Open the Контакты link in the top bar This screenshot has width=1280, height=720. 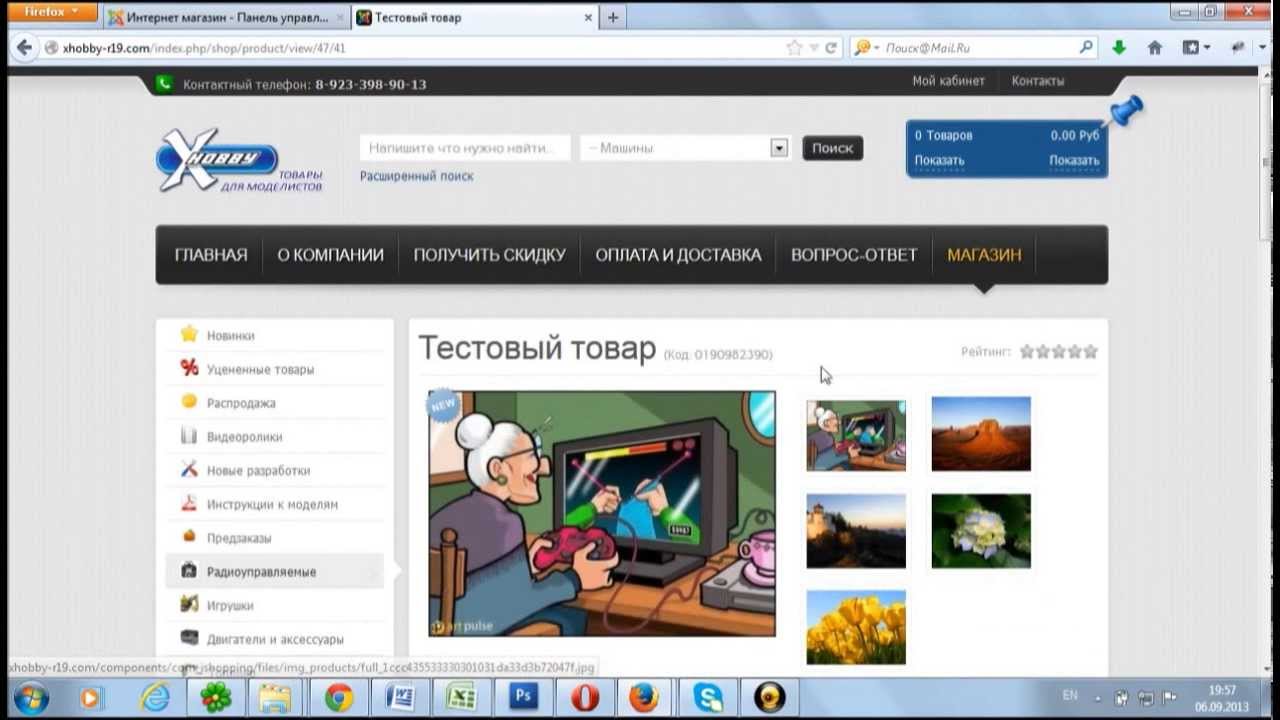[x=1038, y=81]
